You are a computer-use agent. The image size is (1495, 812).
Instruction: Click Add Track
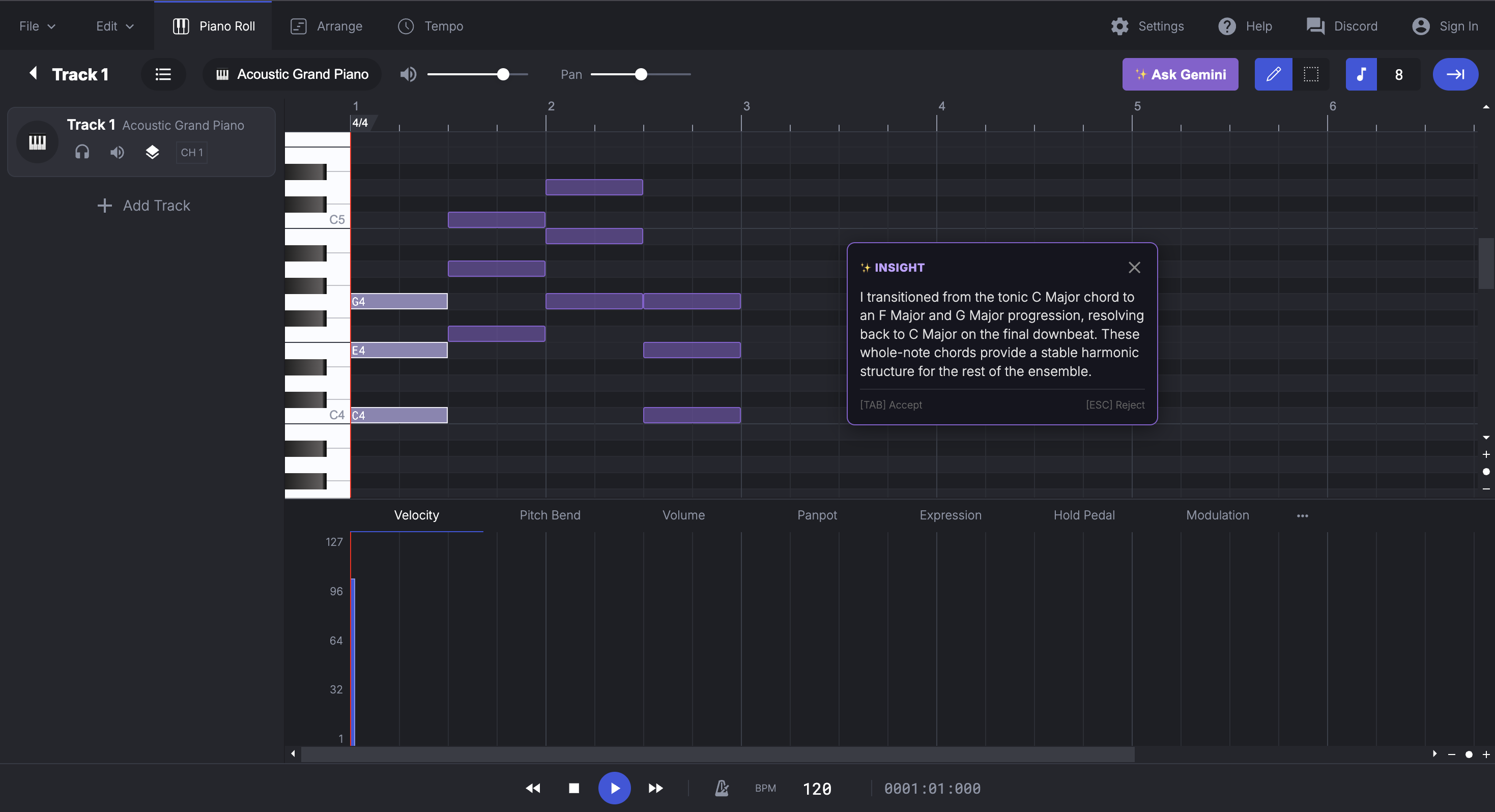[x=143, y=206]
